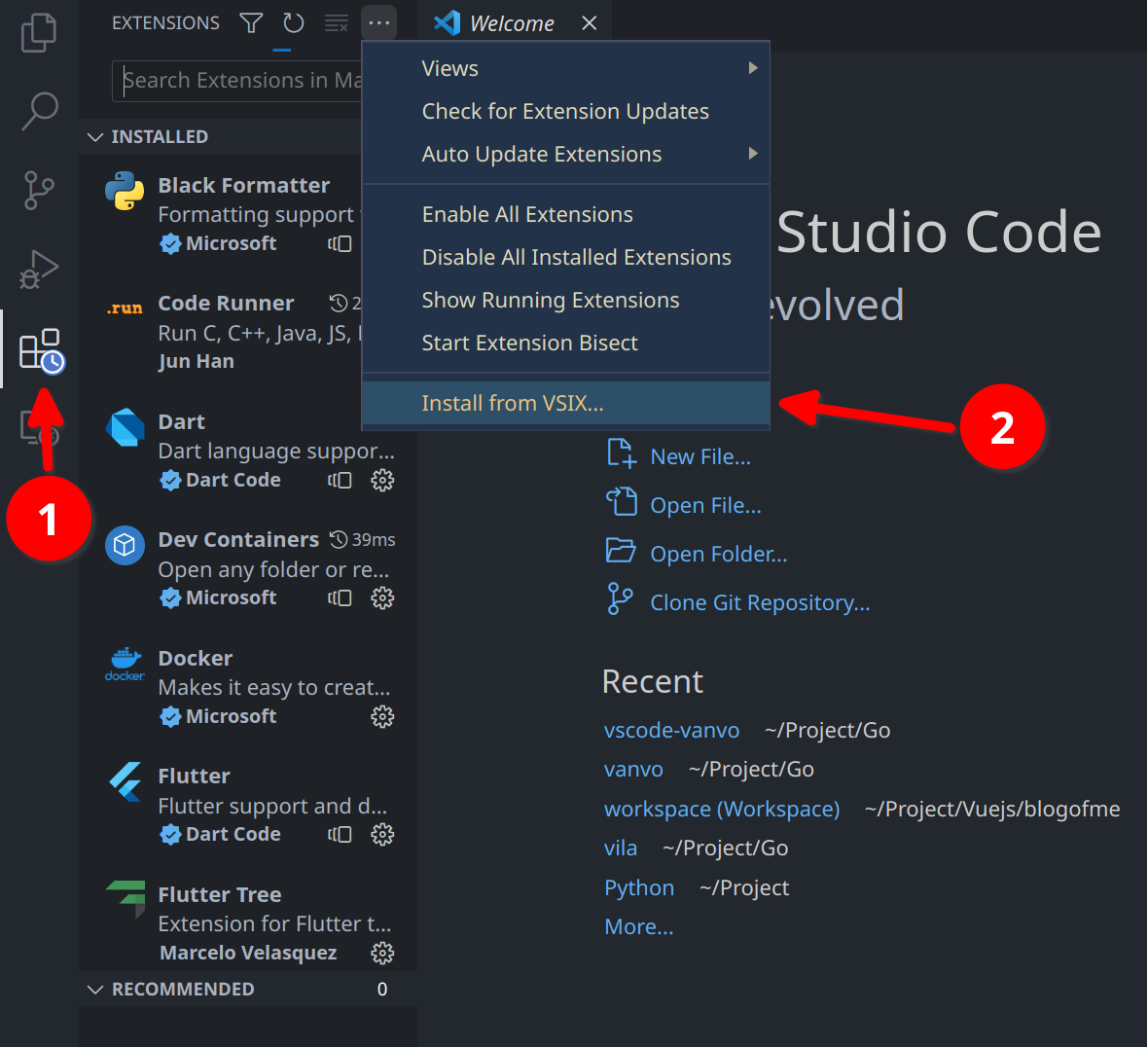
Task: Refresh the extensions list
Action: [x=294, y=22]
